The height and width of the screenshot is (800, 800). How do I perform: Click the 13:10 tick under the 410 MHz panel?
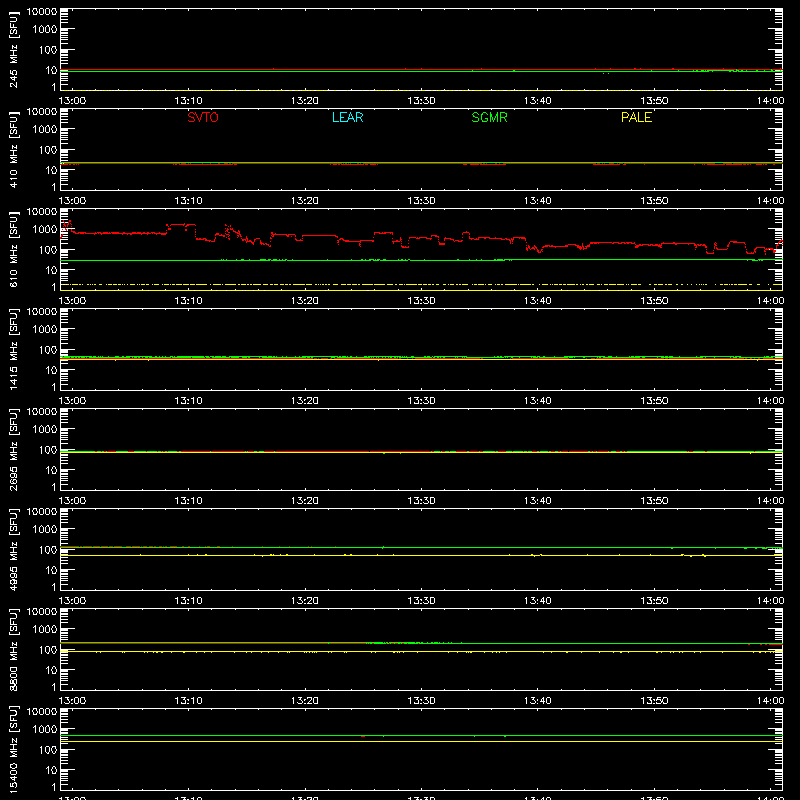(x=189, y=201)
